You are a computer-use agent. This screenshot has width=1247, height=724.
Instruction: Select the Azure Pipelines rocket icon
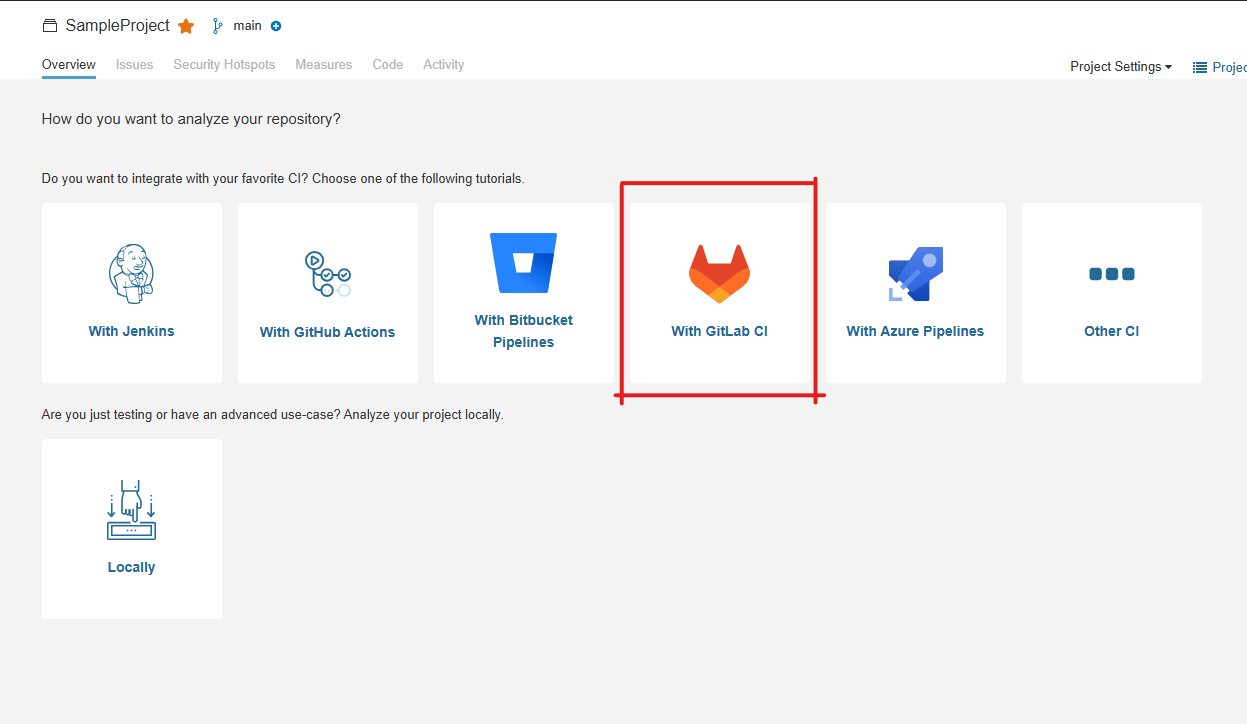tap(915, 273)
